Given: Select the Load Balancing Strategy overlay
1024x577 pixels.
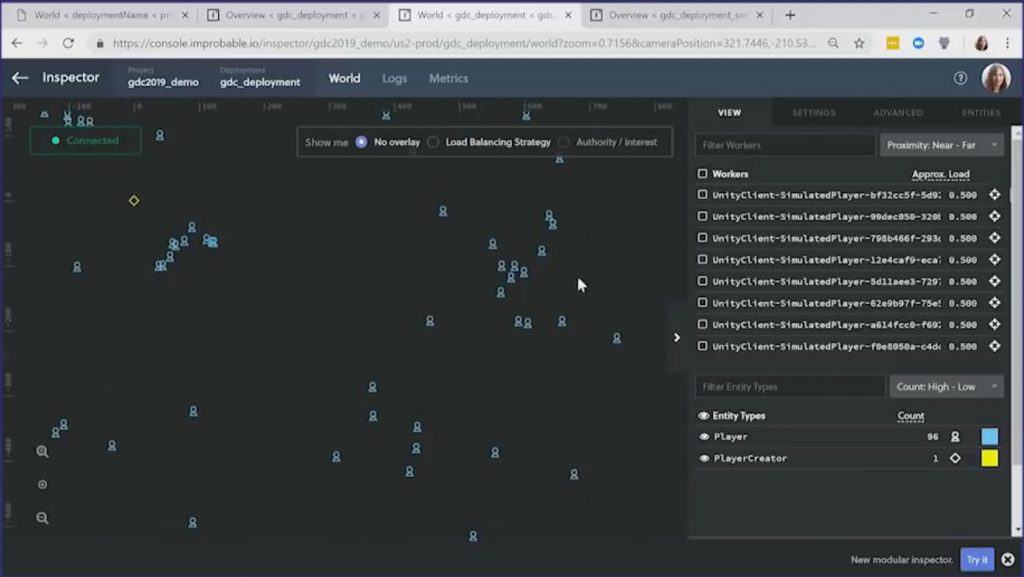Looking at the screenshot, I should [x=433, y=142].
